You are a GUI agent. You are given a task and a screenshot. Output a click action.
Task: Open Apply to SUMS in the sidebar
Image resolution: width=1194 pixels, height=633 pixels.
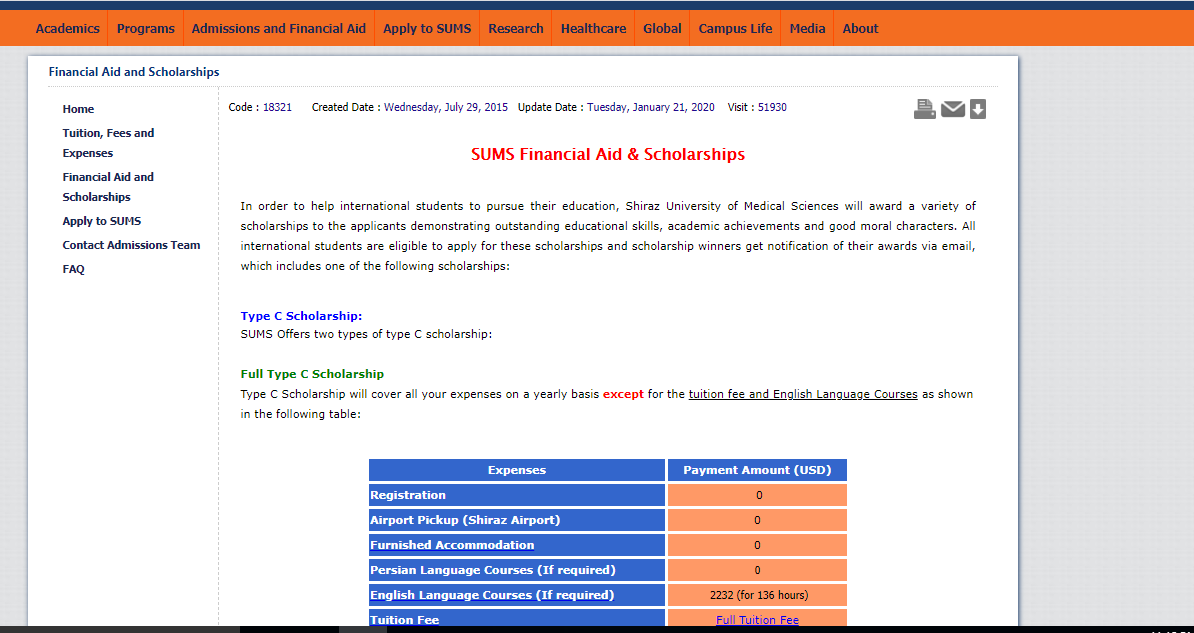(x=102, y=221)
